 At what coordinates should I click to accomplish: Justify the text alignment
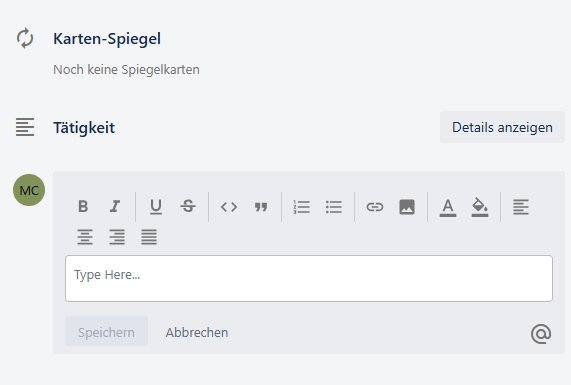pos(149,237)
